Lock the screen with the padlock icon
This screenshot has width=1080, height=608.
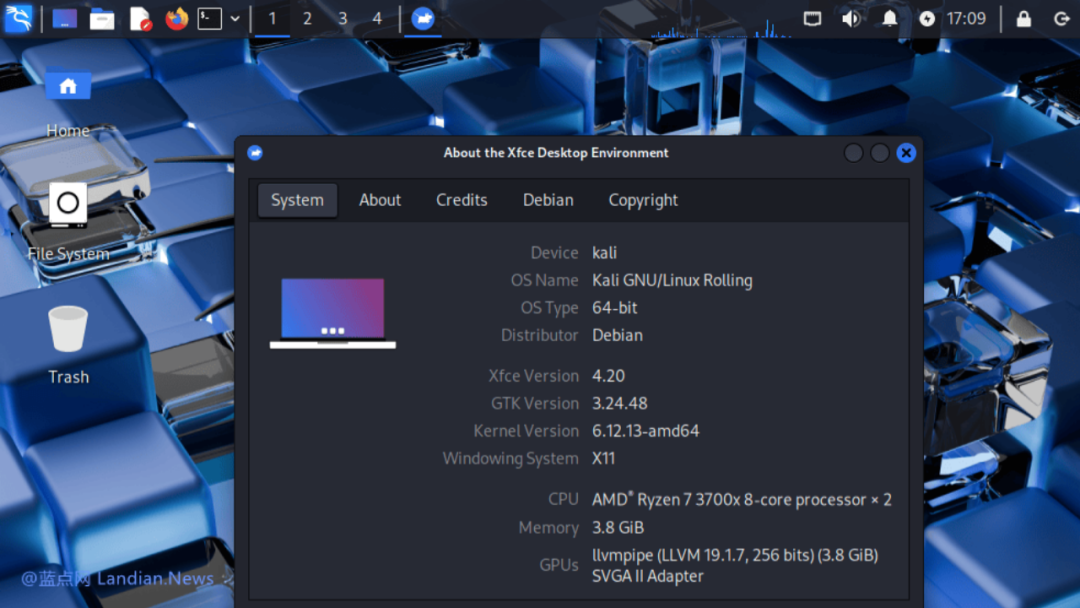click(x=1024, y=19)
